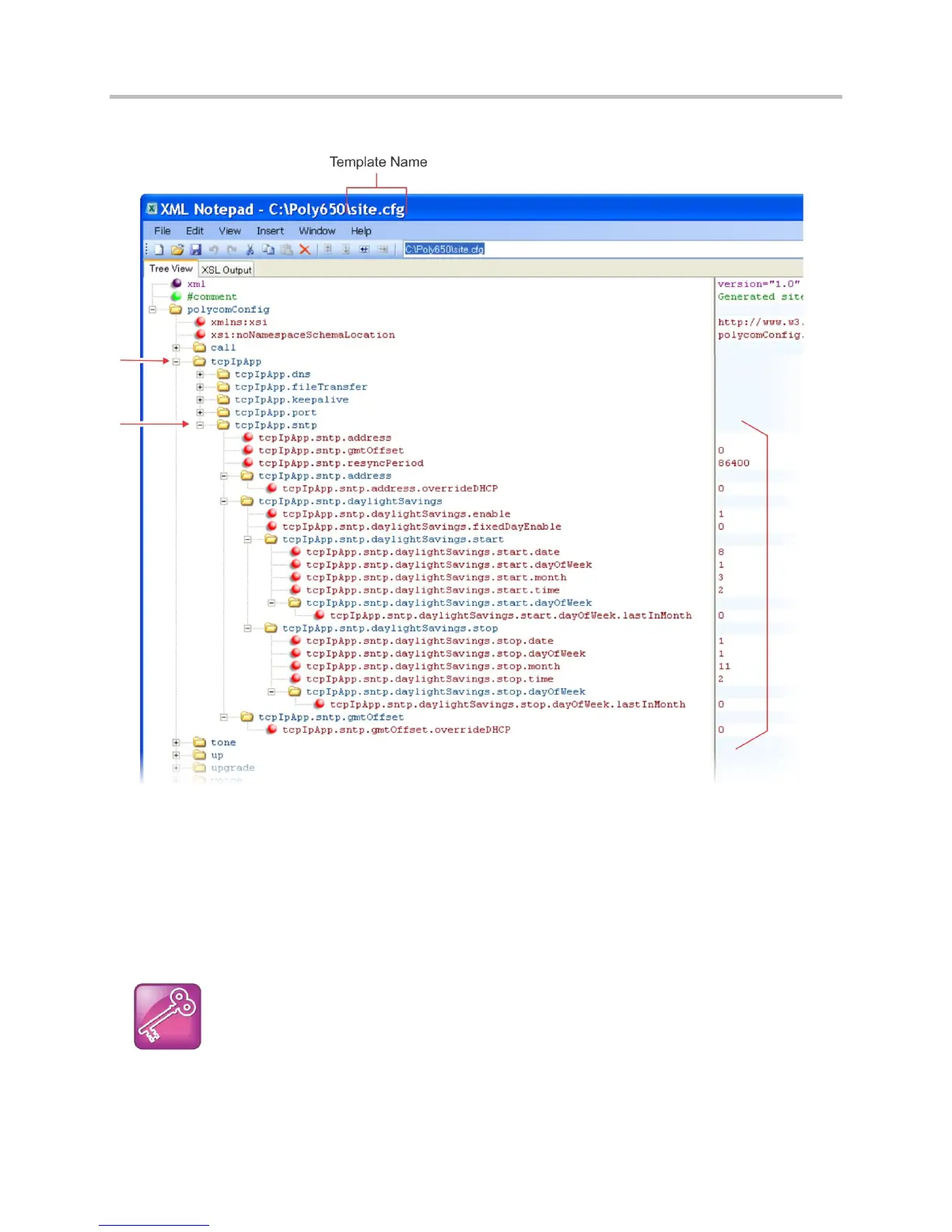Screen dimensions: 952x1232
Task: Collapse the daylightSavings.start folder node
Action: 248,539
